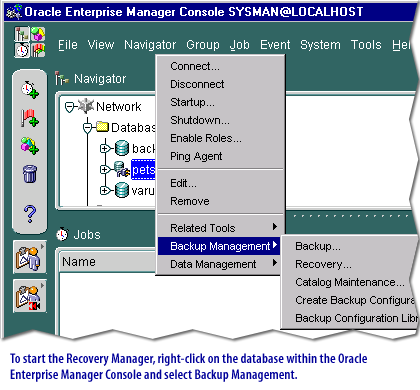Click the question mark Help icon

30,214
